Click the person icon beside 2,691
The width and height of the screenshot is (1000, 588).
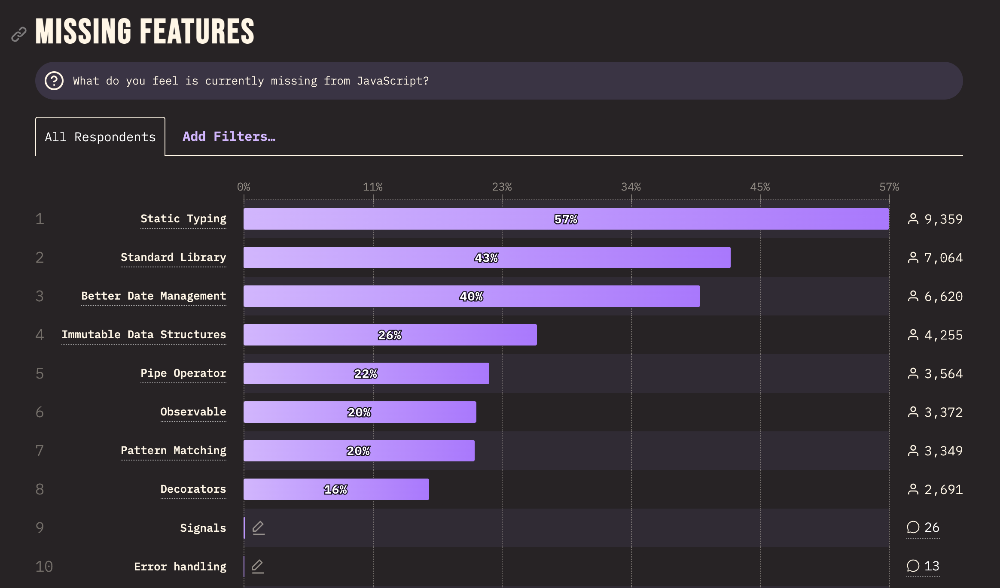tap(912, 489)
